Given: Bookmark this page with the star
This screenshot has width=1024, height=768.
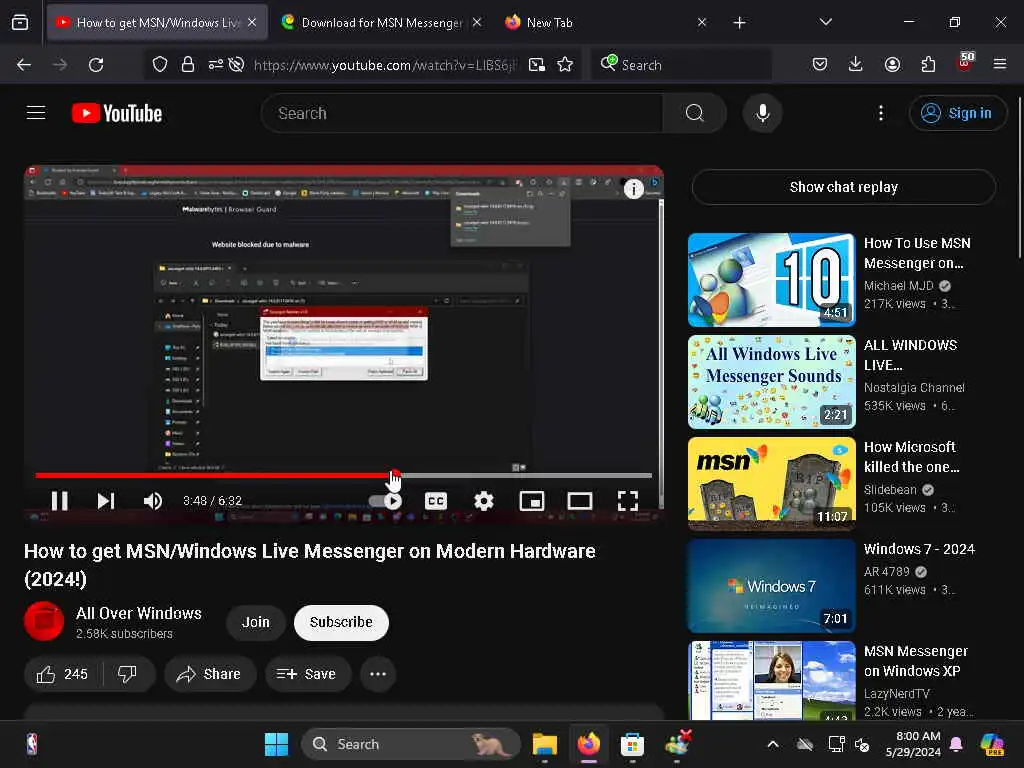Looking at the screenshot, I should tap(566, 65).
